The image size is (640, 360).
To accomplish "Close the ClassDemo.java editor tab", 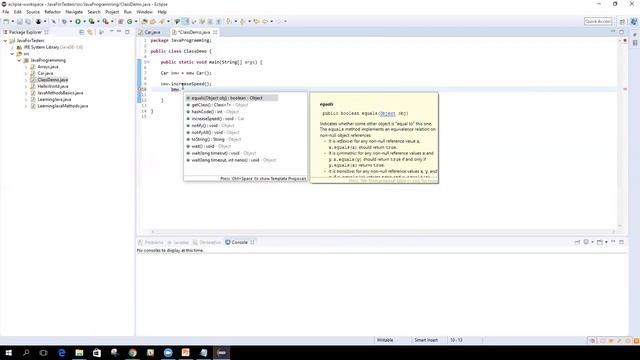I will click(x=215, y=32).
